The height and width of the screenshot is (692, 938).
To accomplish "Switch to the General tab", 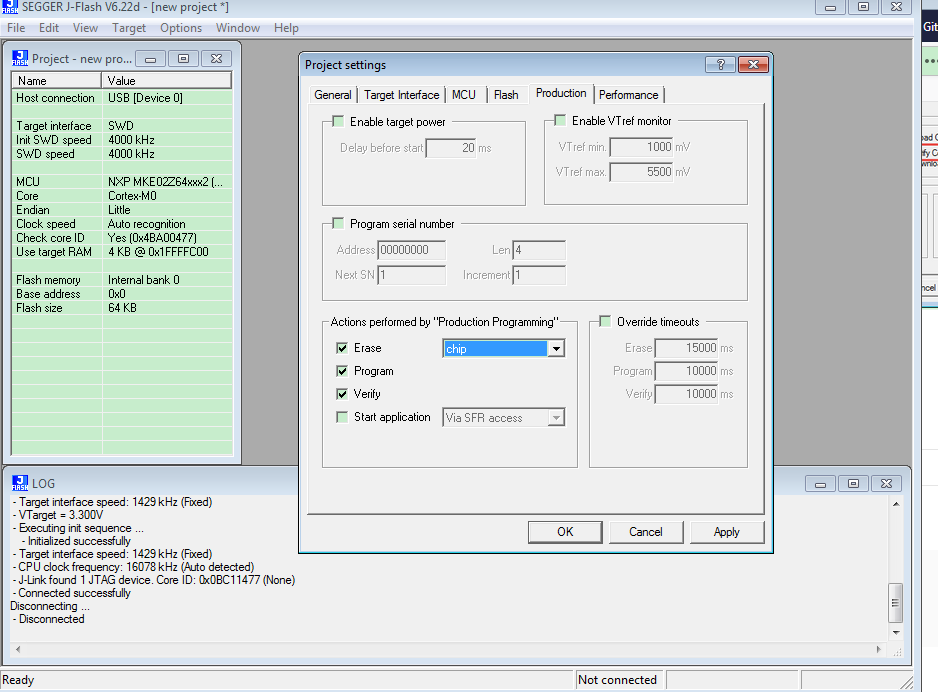I will pos(333,95).
